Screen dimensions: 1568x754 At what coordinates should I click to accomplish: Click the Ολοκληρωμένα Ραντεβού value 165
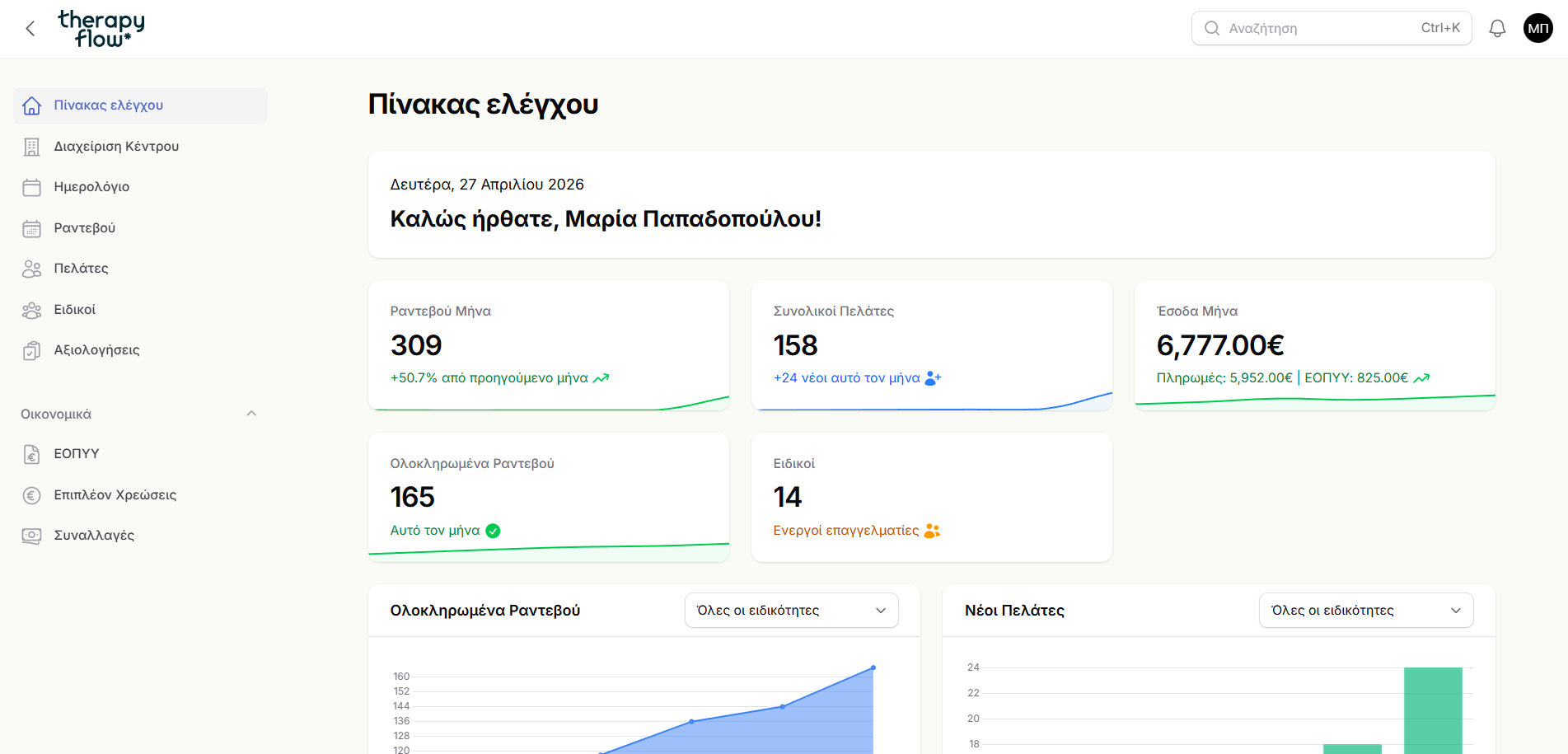pos(412,498)
